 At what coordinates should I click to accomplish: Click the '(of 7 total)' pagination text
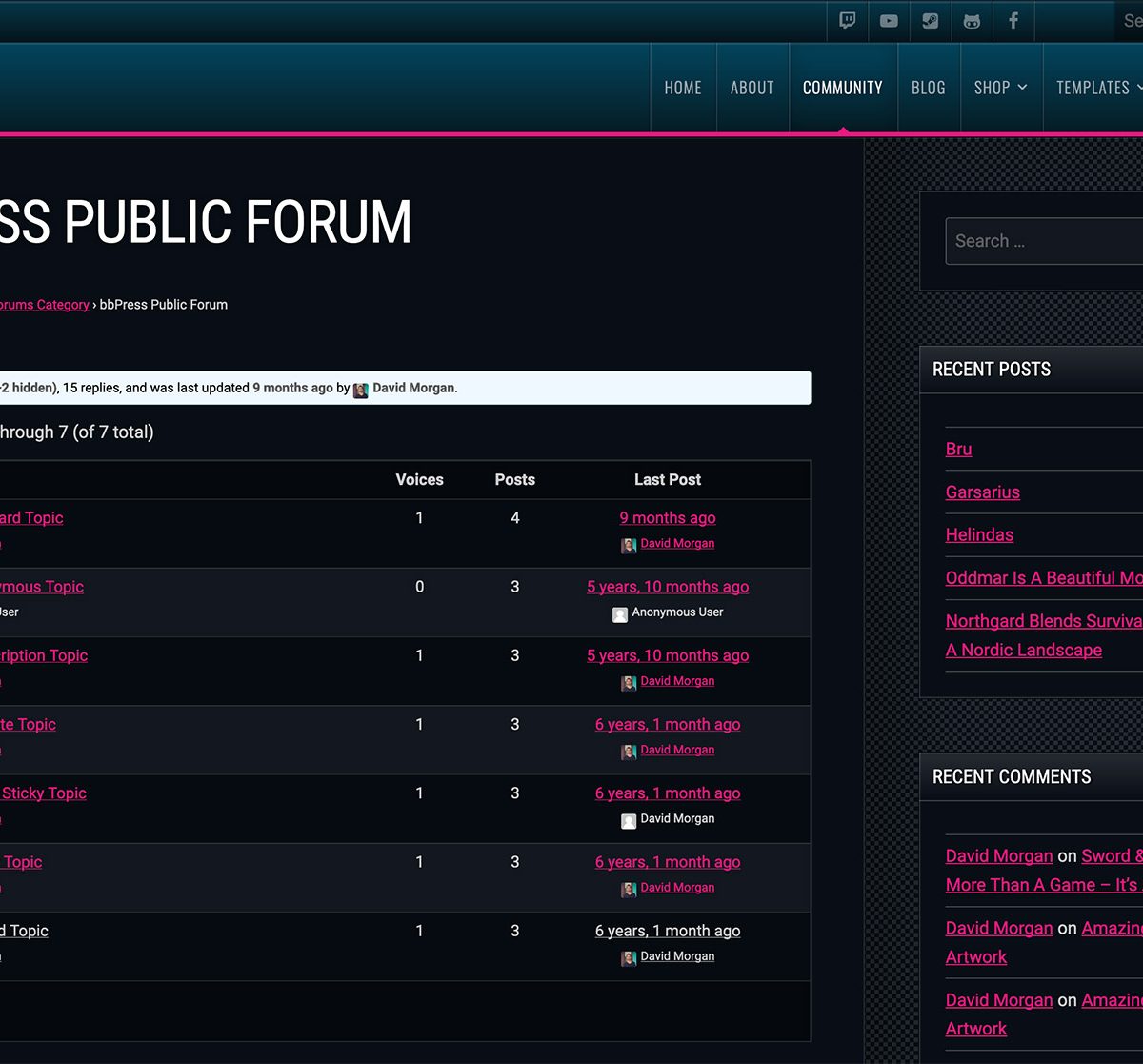point(113,432)
